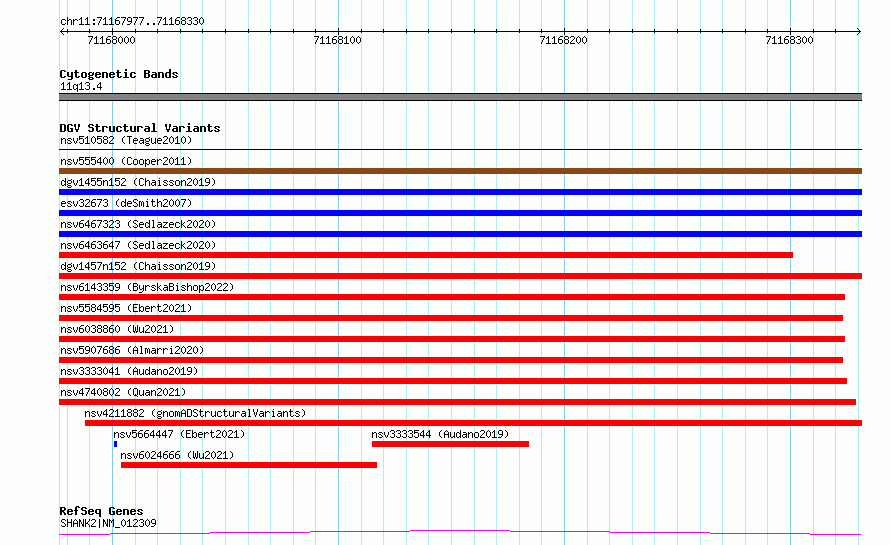
Task: Click the RefSeq Genes track title
Action: [101, 511]
